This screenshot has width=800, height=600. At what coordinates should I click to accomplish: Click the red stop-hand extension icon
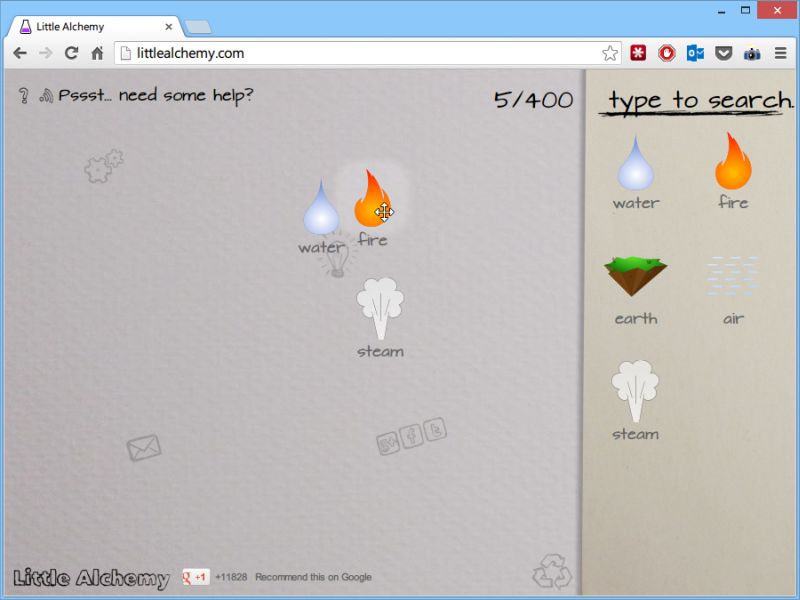(666, 53)
